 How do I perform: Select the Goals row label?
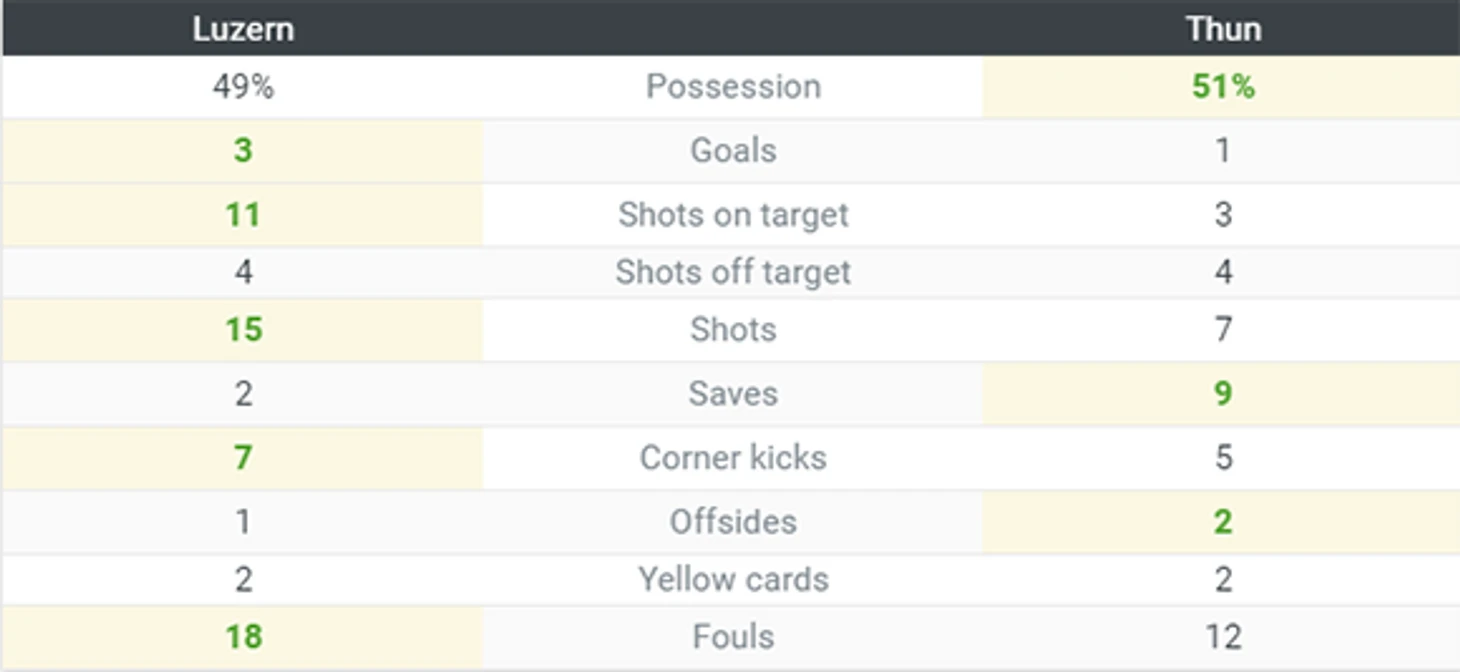(x=733, y=151)
